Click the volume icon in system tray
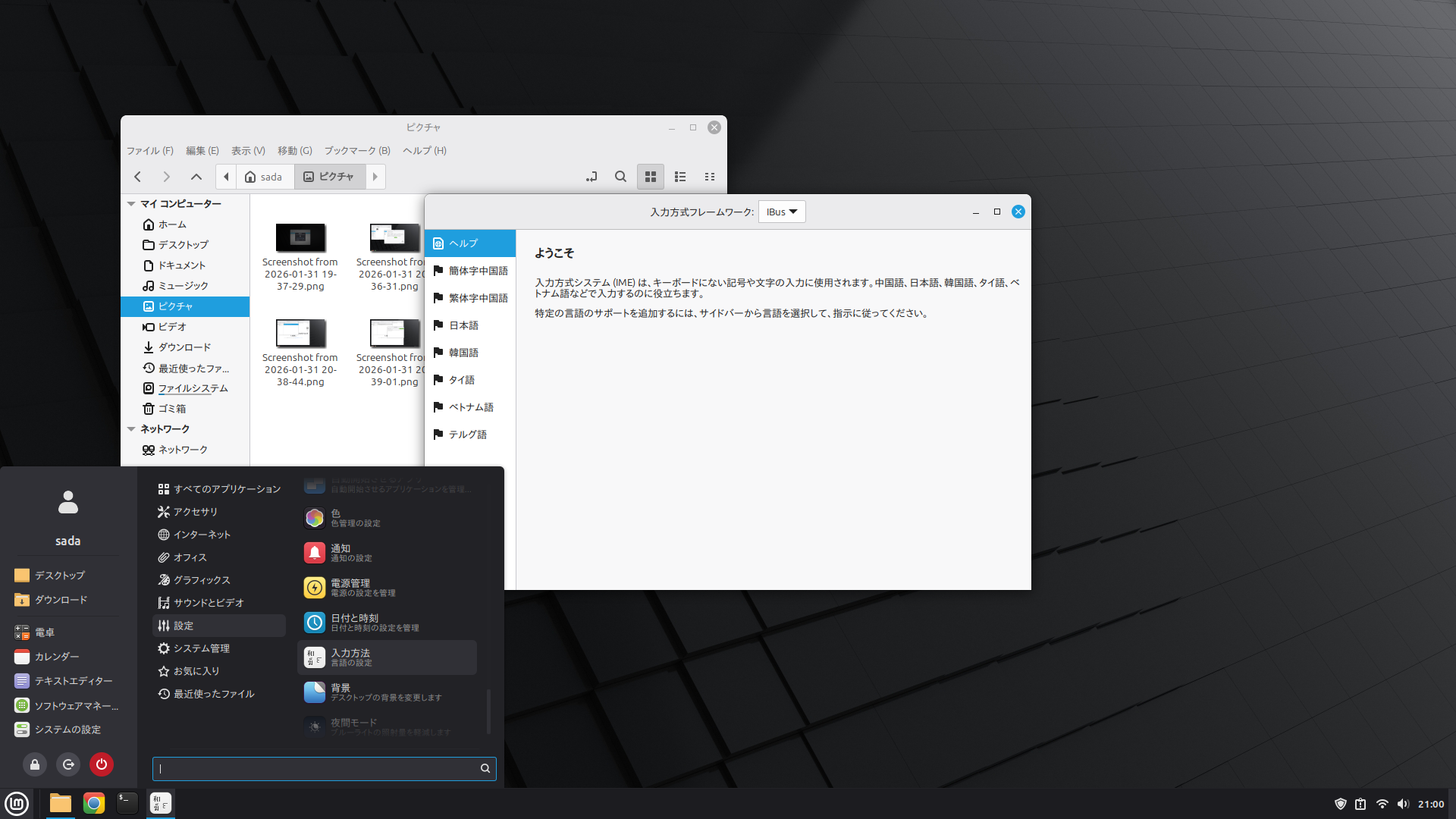1456x819 pixels. click(1403, 804)
